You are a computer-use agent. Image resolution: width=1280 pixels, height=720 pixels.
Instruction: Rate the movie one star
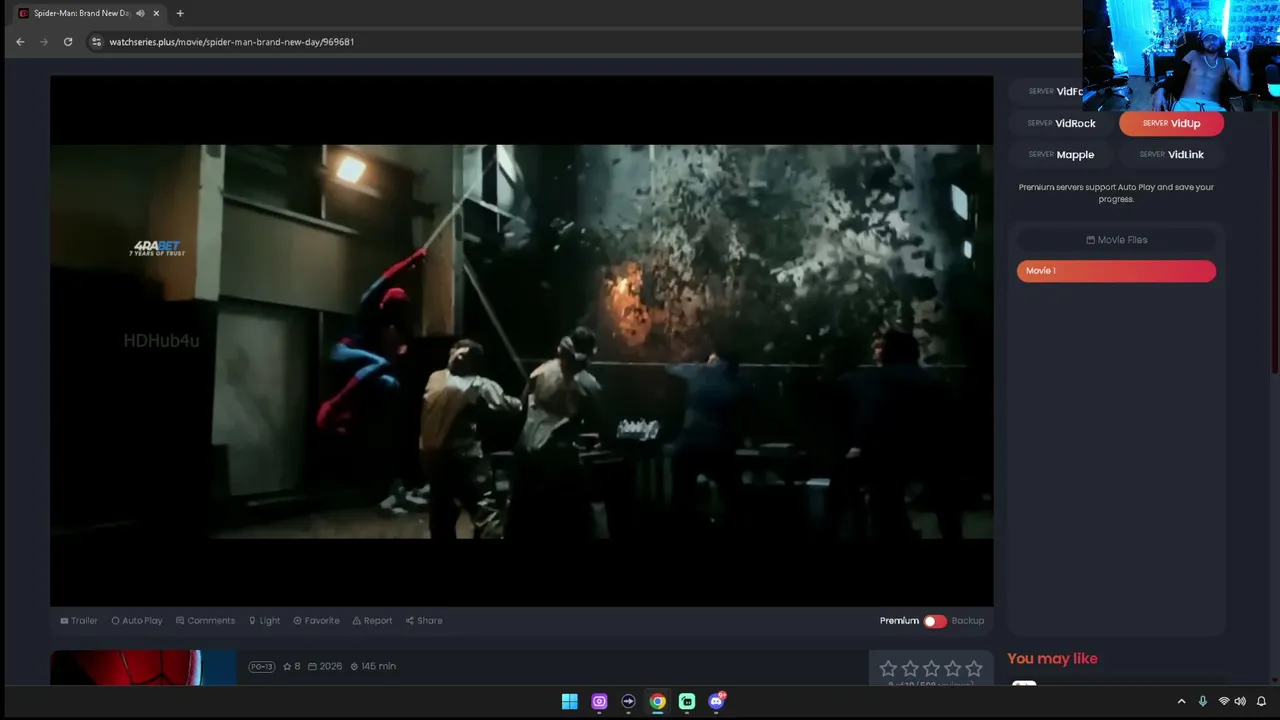click(x=888, y=668)
